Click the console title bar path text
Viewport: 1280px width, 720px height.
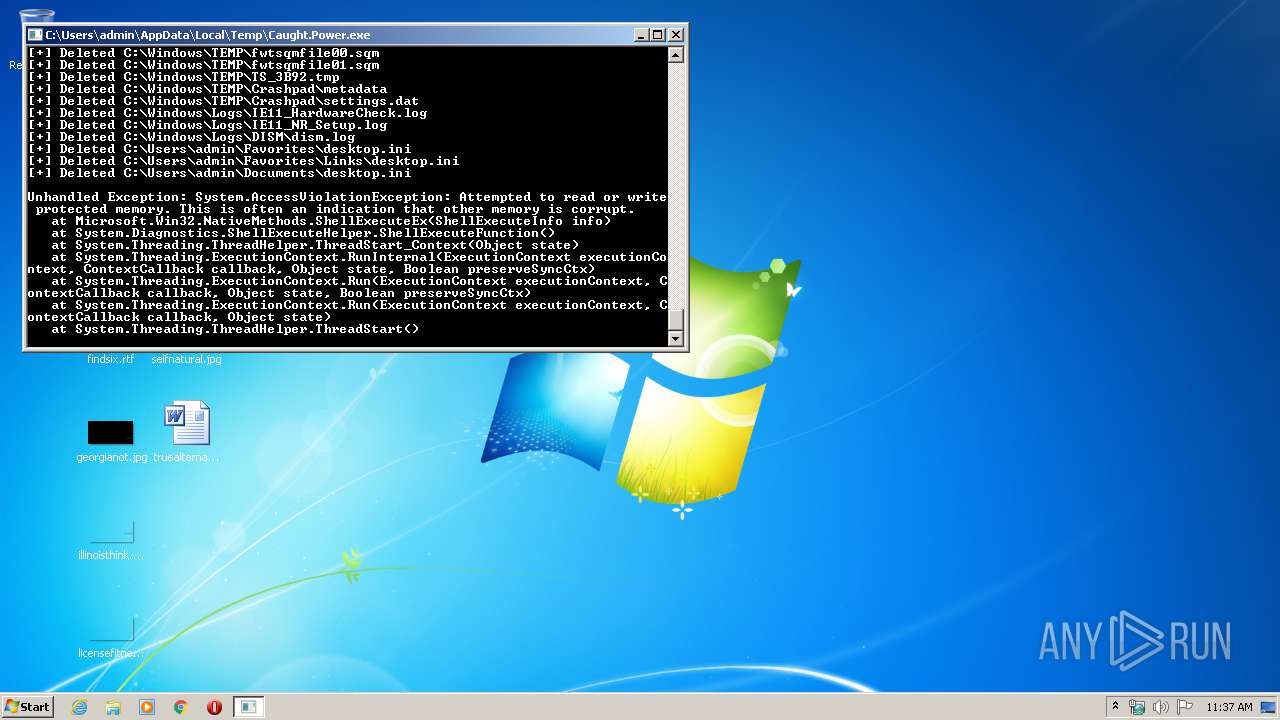pos(207,35)
